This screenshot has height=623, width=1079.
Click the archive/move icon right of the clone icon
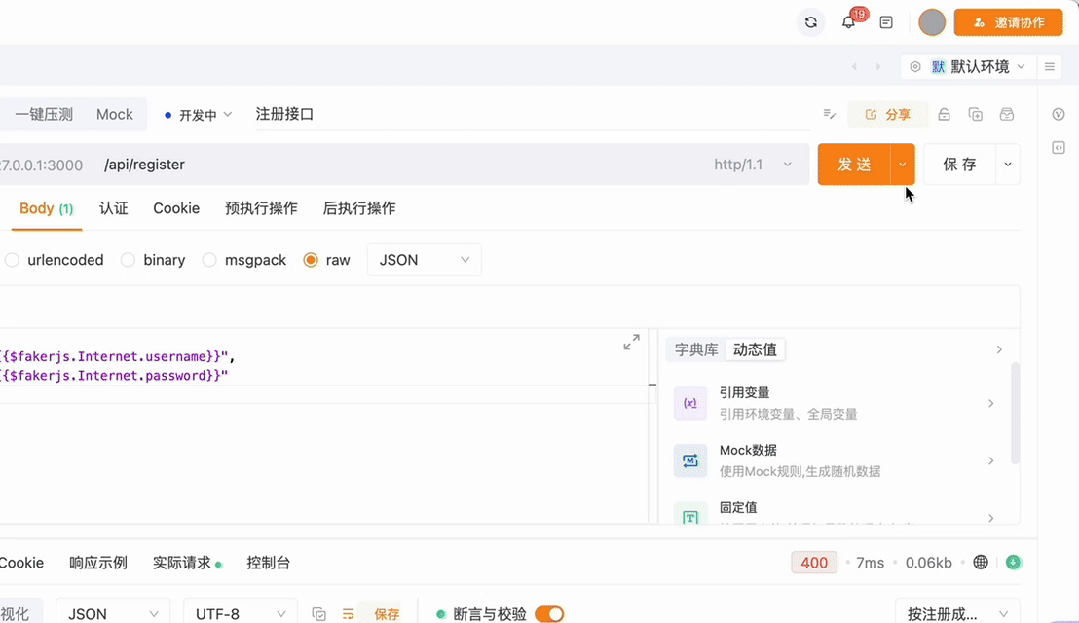coord(1007,114)
